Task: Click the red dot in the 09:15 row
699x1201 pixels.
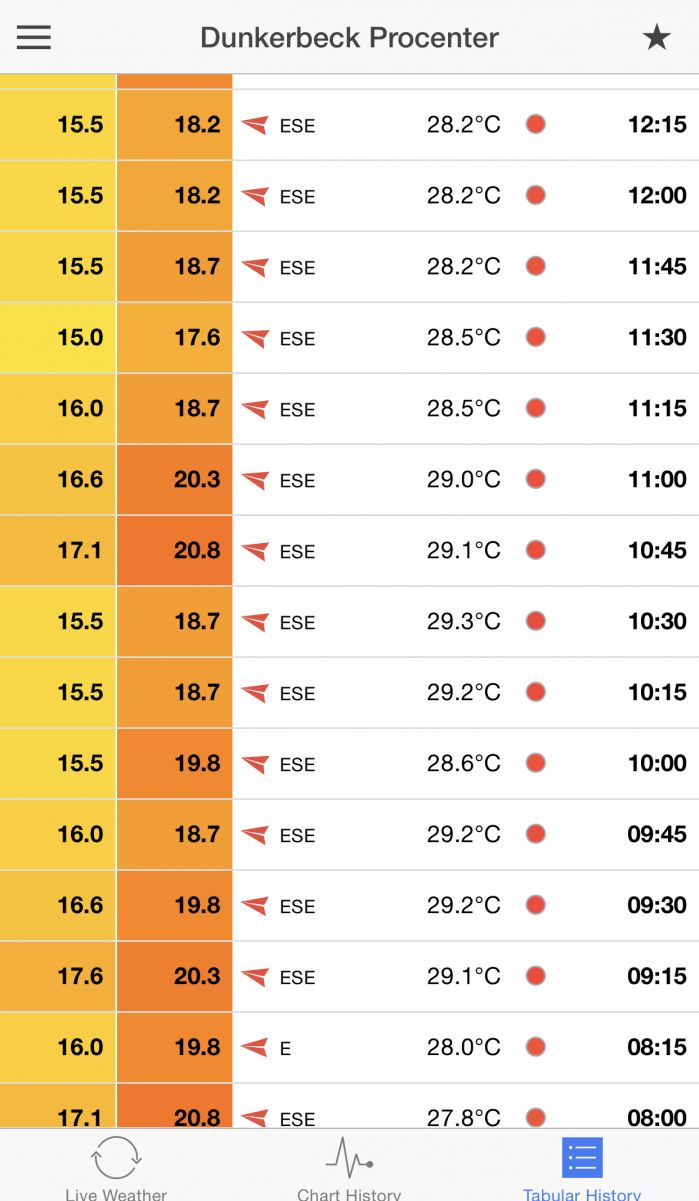Action: [x=536, y=976]
